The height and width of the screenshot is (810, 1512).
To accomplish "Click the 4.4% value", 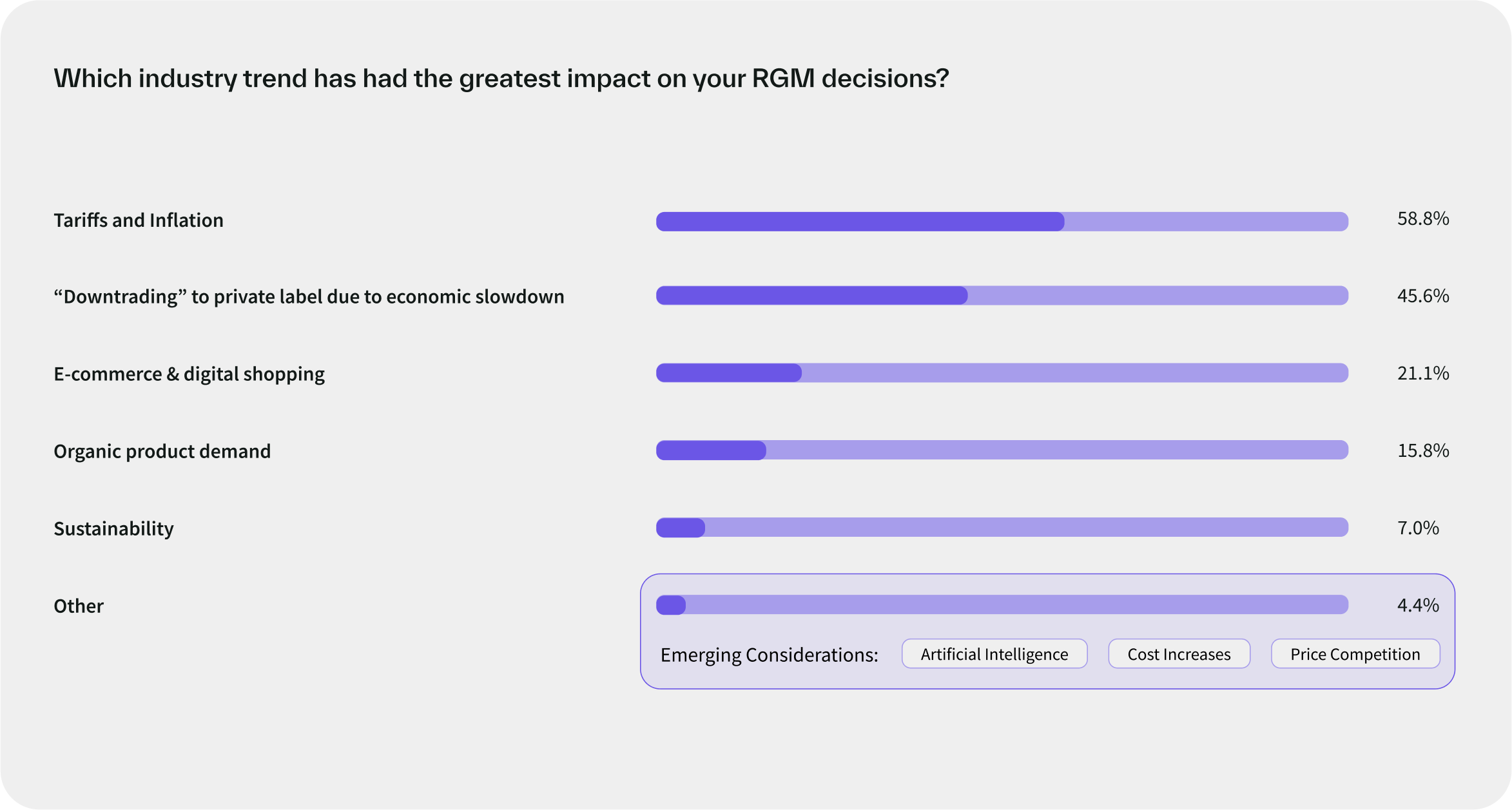I will click(1417, 605).
